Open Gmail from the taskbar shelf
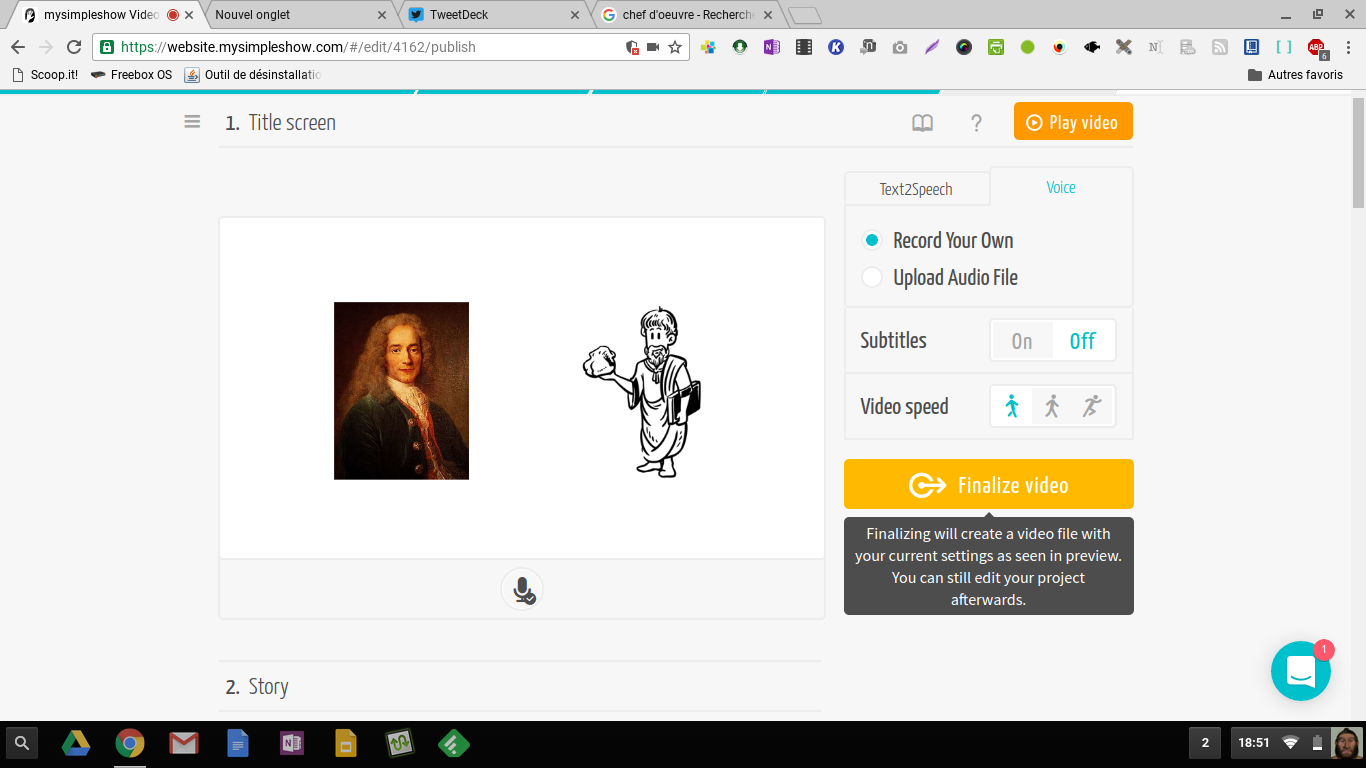1366x768 pixels. click(183, 743)
